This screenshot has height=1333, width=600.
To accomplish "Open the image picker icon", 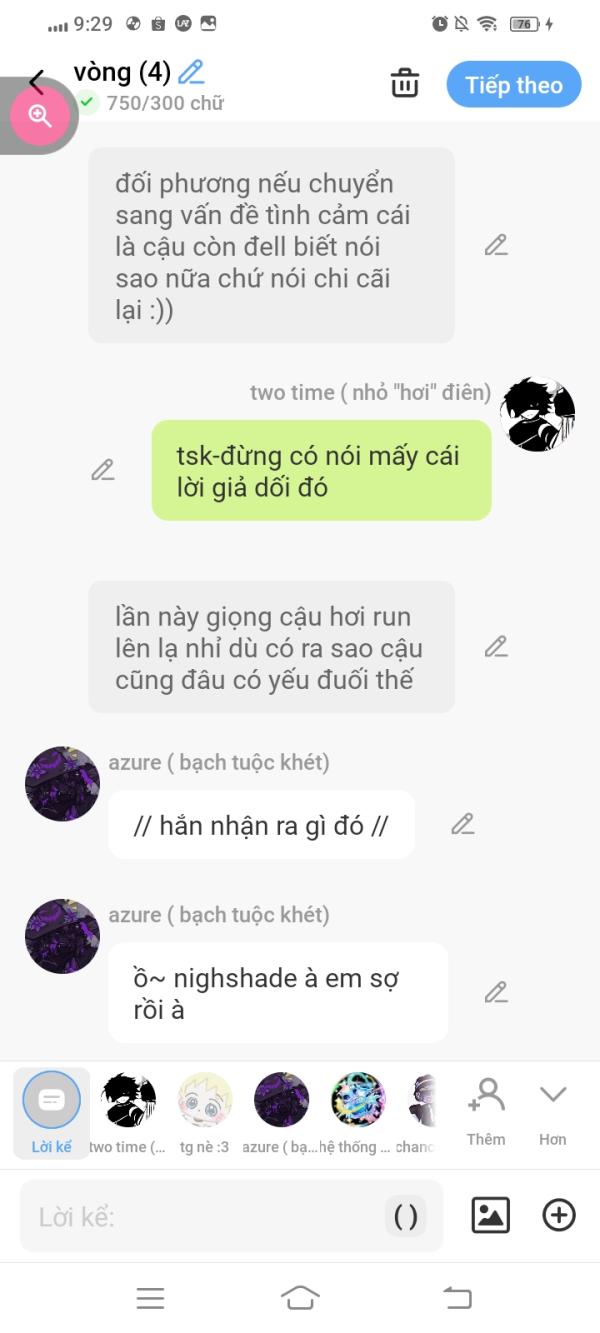I will point(491,1215).
